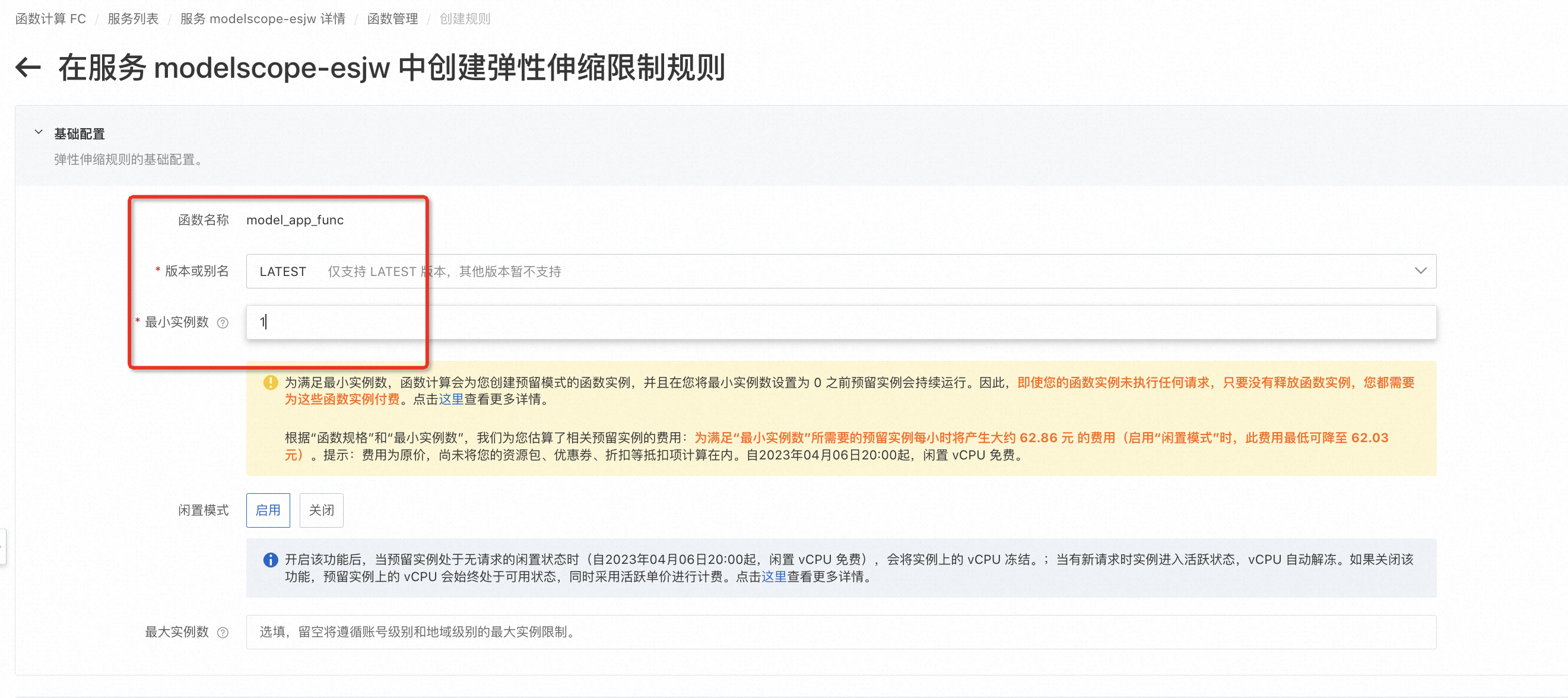Click the 最大实例数 input field
The width and height of the screenshot is (1568, 698).
(840, 632)
